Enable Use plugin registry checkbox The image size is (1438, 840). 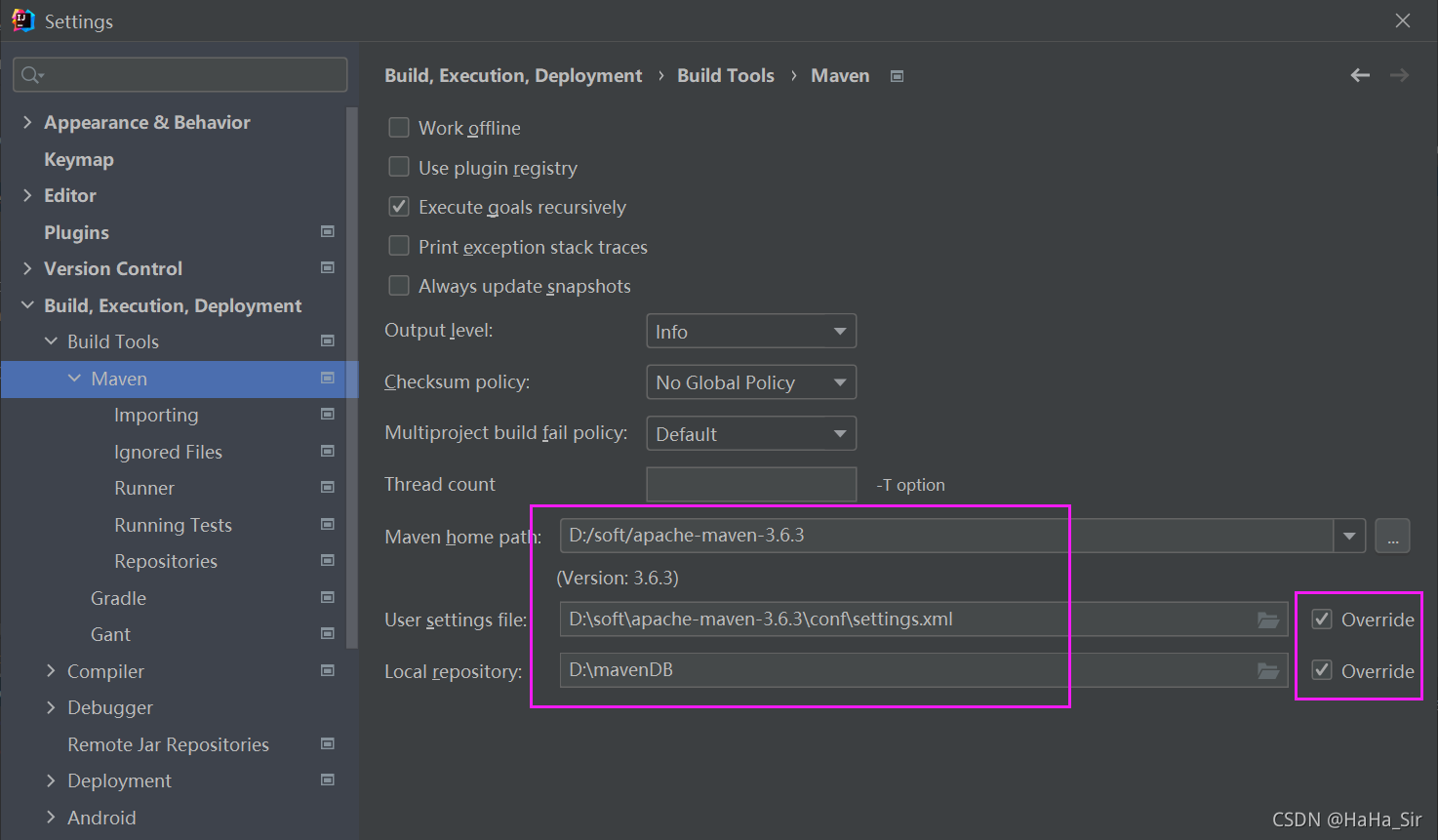[399, 167]
